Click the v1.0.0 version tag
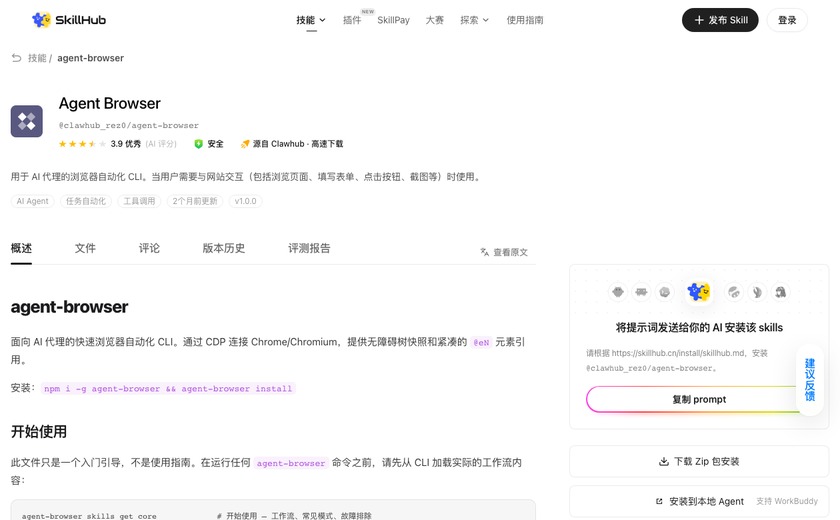The width and height of the screenshot is (840, 520). tap(245, 201)
